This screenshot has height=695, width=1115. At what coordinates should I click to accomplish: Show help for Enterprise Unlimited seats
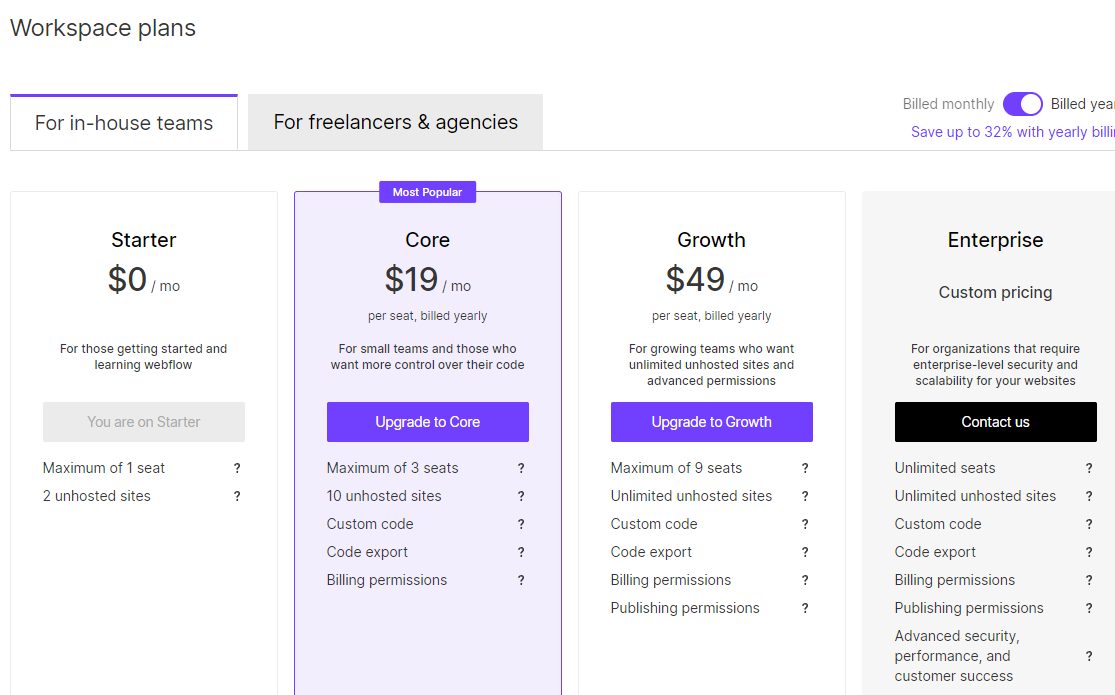click(1089, 468)
